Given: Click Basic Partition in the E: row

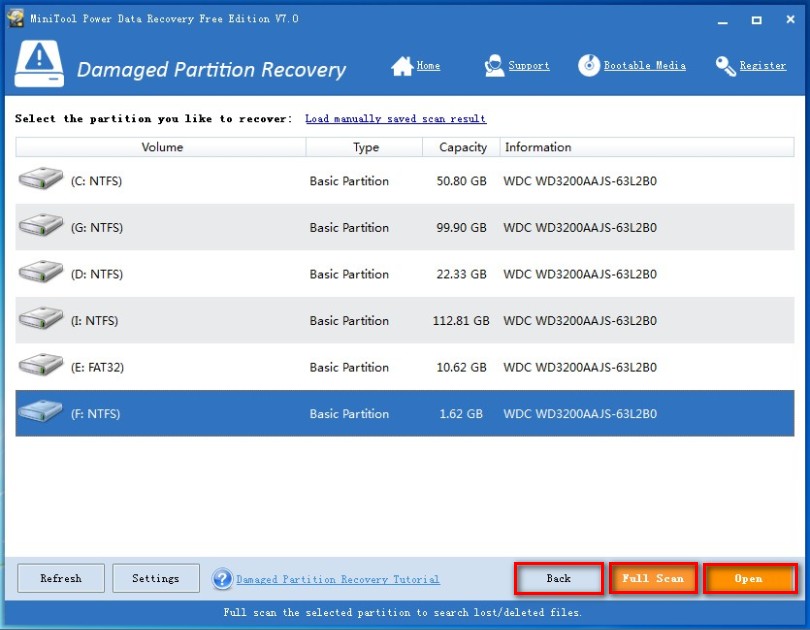Looking at the screenshot, I should coord(349,368).
